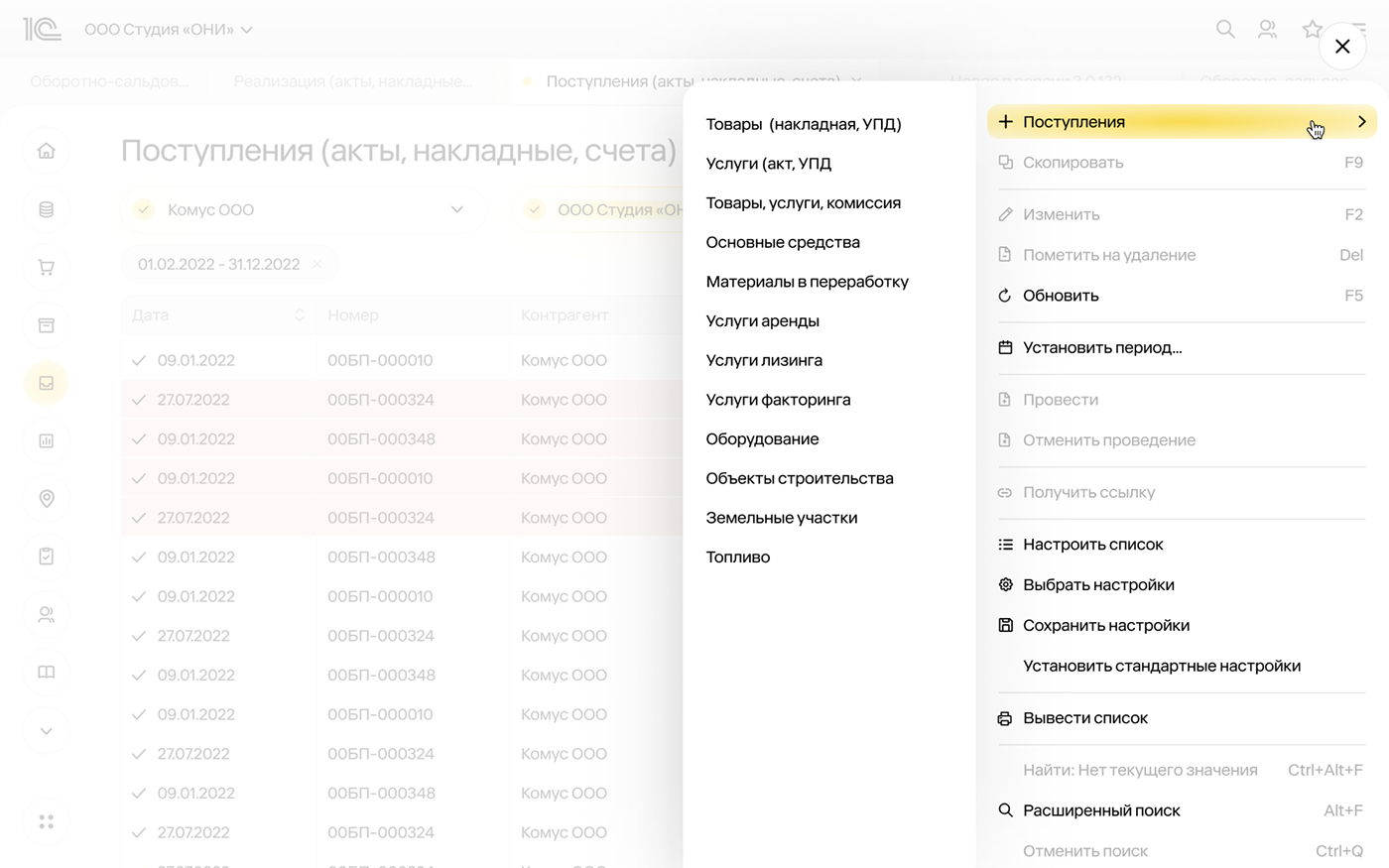Expand the Комус ООО counterparty dropdown

456,209
